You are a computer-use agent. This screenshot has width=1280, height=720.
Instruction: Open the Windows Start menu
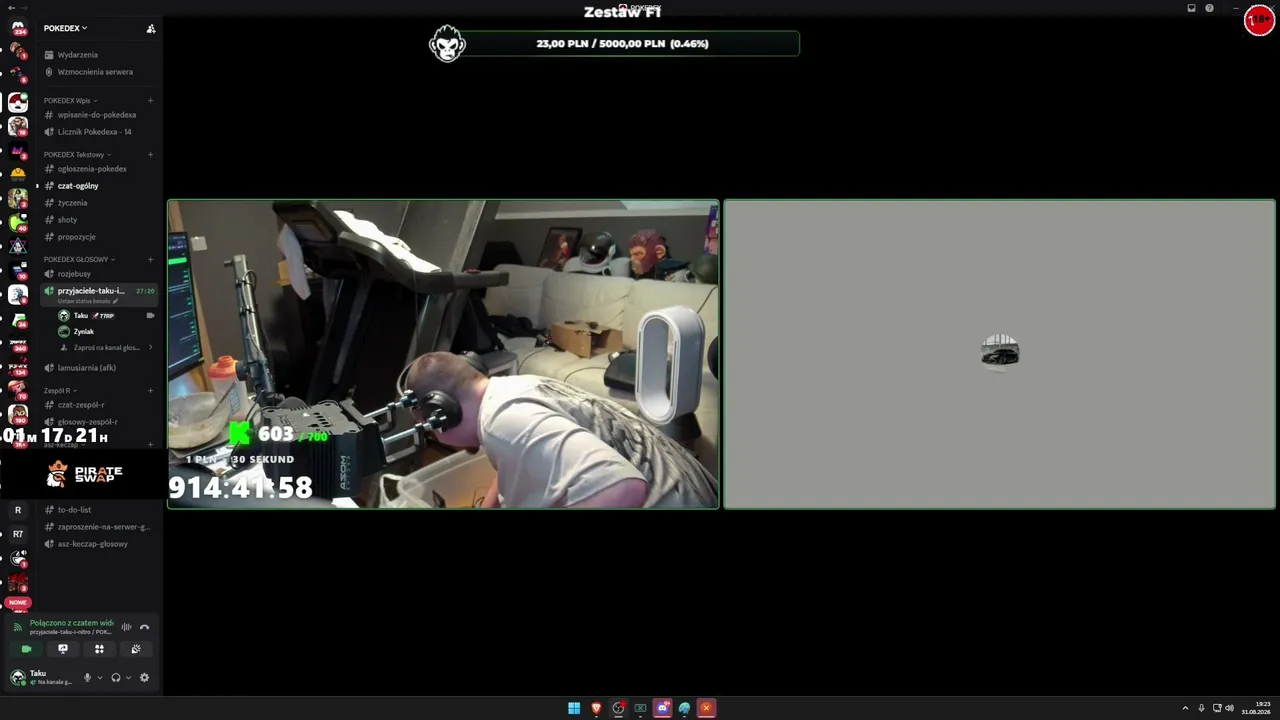pyautogui.click(x=574, y=709)
